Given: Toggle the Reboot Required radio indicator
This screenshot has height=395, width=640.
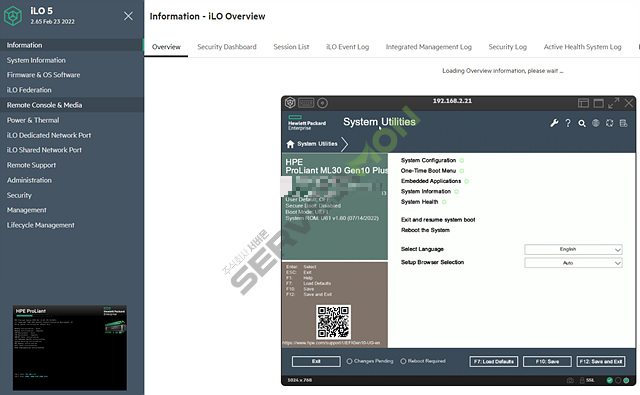Looking at the screenshot, I should tap(403, 361).
